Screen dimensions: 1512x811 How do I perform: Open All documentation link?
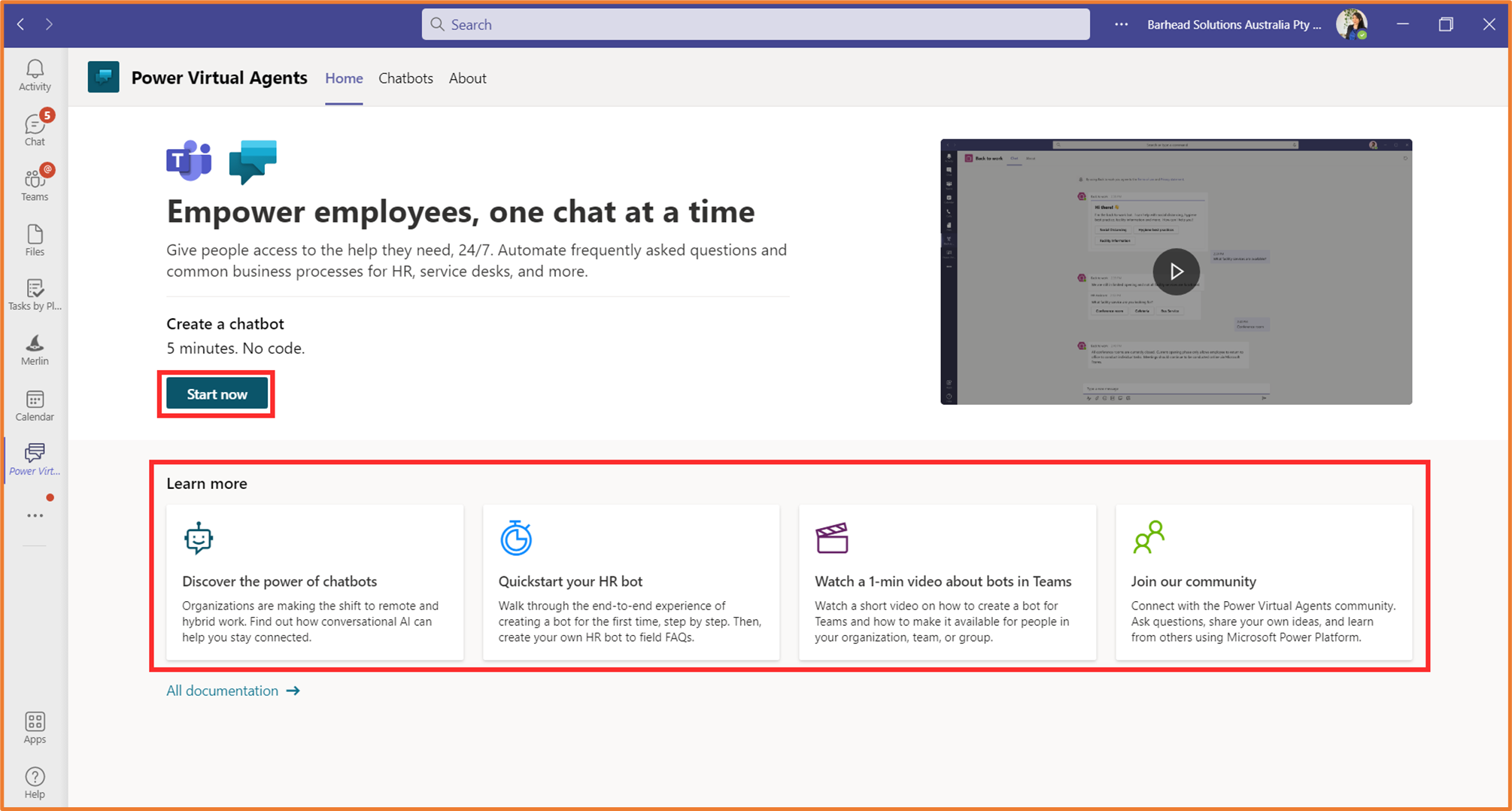click(233, 691)
